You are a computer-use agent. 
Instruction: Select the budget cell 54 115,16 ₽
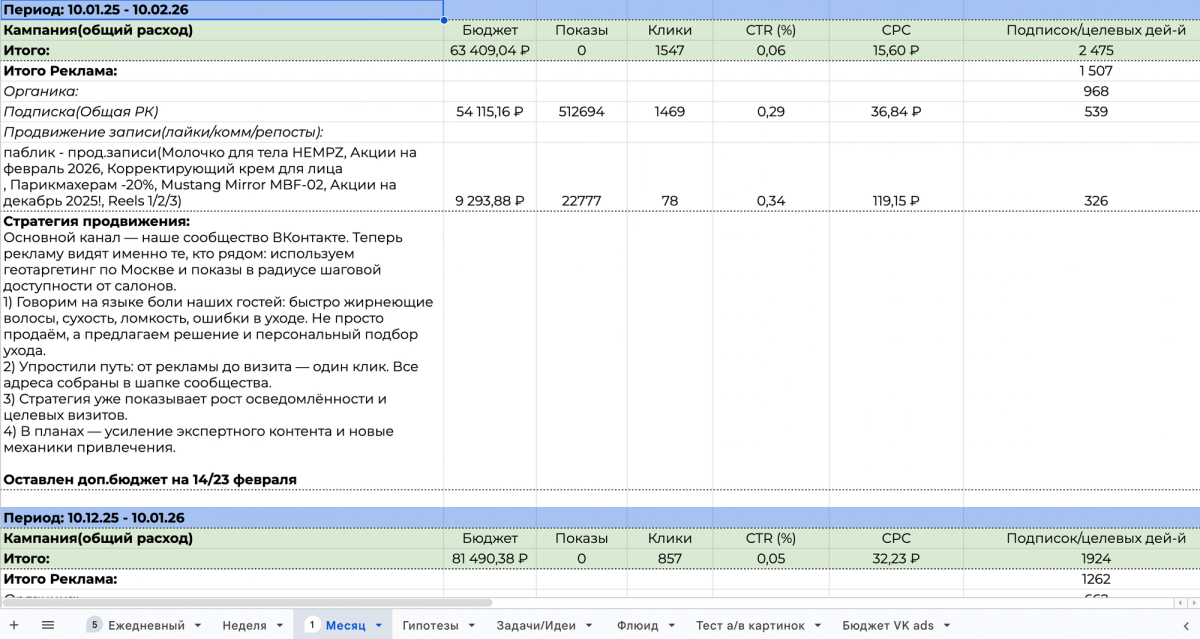click(490, 112)
